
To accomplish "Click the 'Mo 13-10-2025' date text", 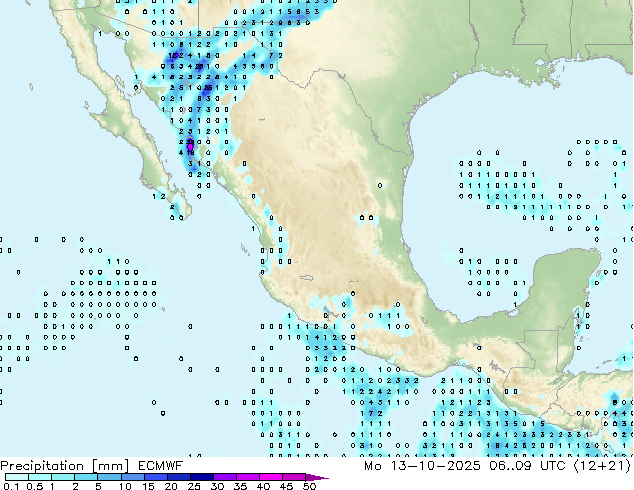I will click(422, 466).
